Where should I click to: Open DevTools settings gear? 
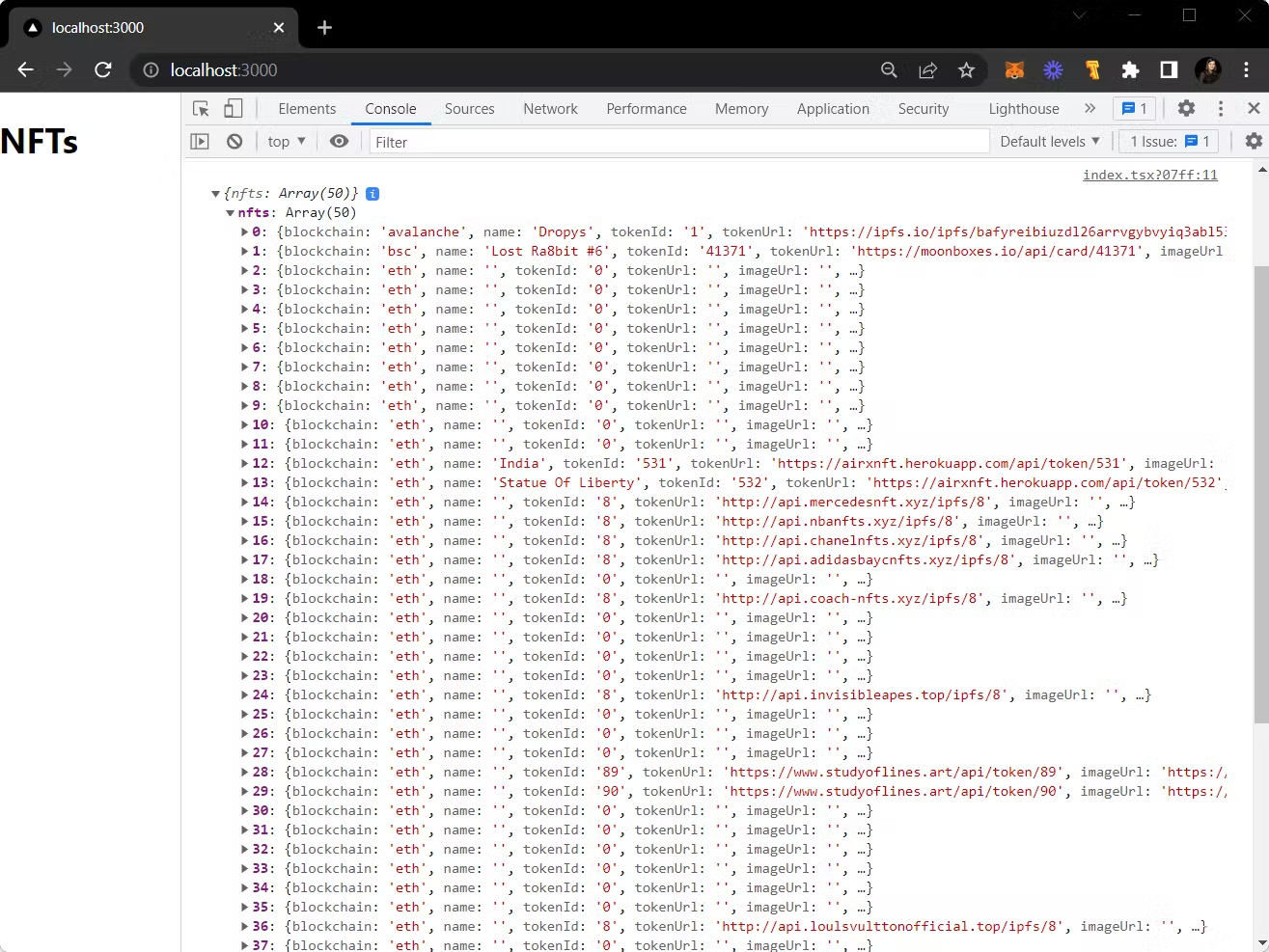point(1186,109)
